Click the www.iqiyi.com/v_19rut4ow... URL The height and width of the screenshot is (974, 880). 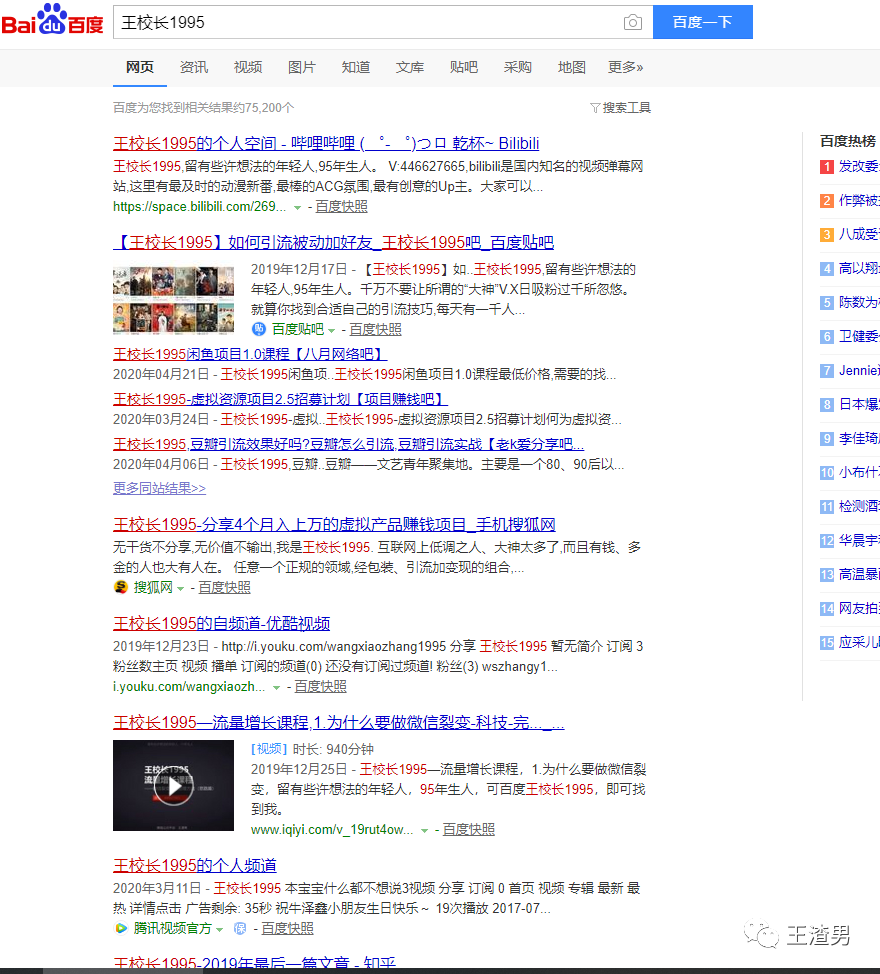tap(332, 830)
